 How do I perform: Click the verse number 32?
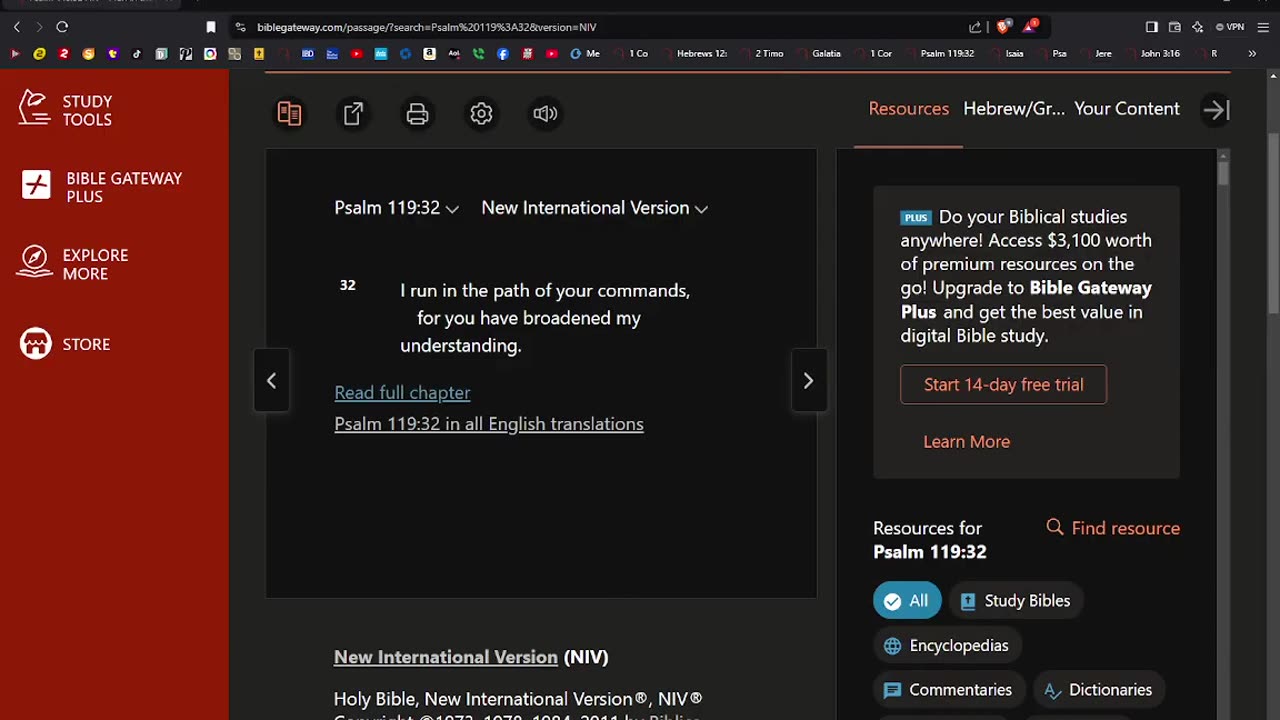tap(347, 286)
